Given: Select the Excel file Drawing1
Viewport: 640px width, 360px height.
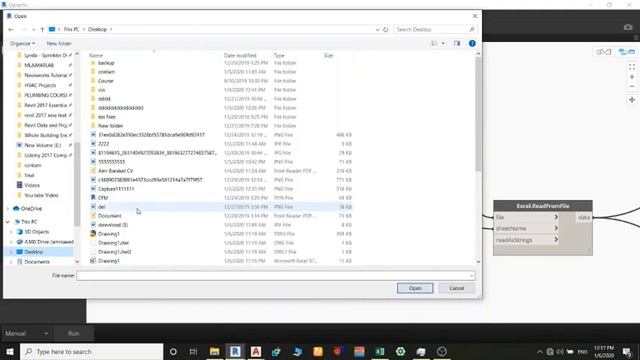Looking at the screenshot, I should [x=109, y=261].
